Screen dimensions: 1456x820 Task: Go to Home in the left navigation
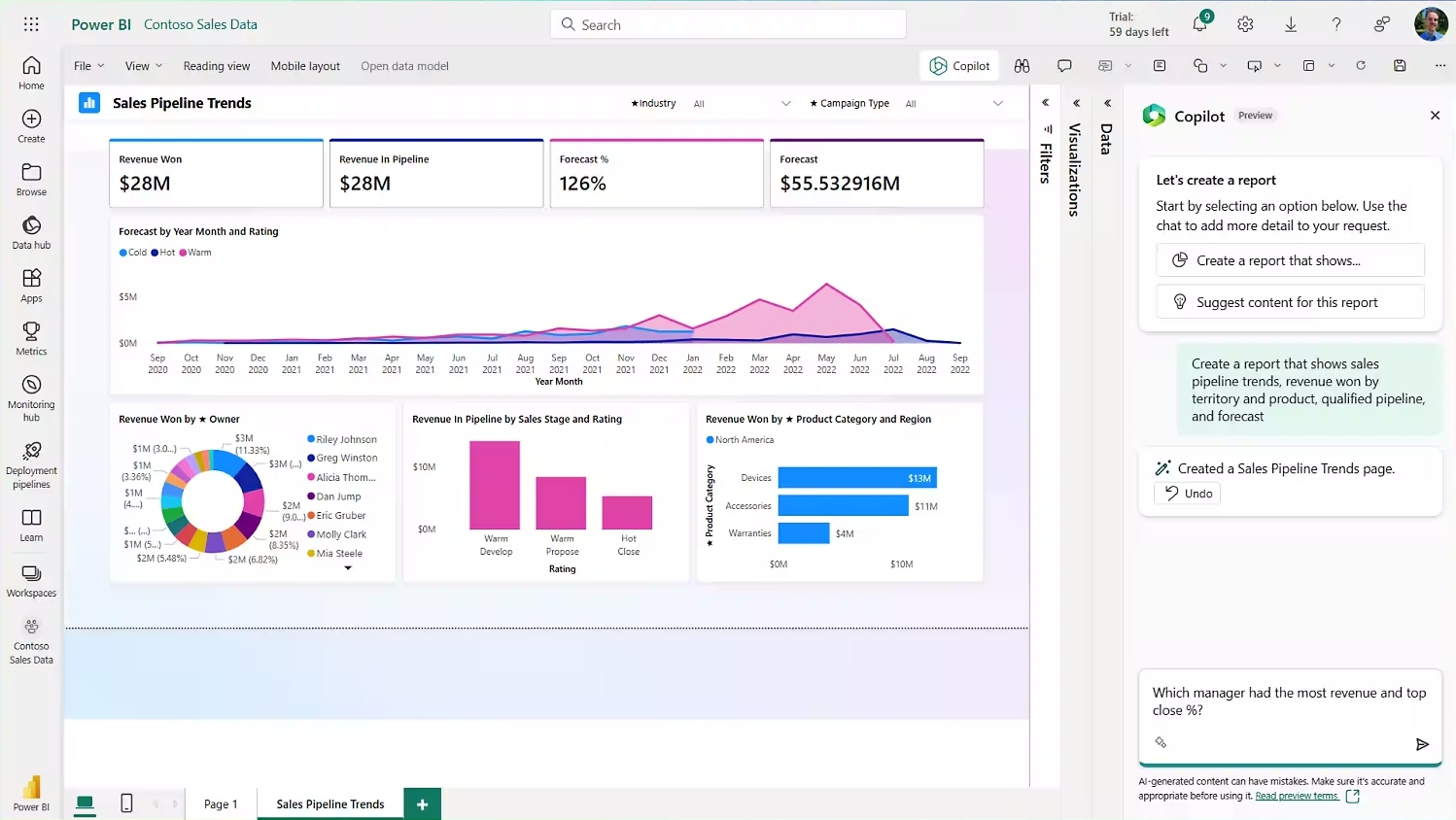[31, 73]
